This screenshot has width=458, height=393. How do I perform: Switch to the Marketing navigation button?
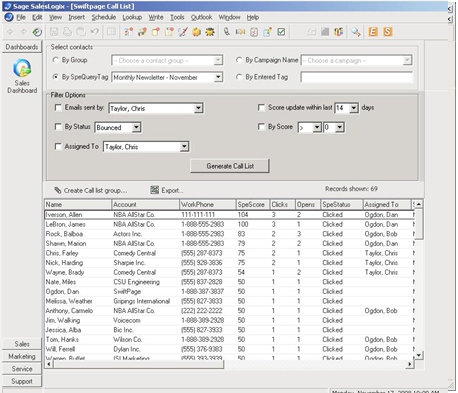coord(22,356)
